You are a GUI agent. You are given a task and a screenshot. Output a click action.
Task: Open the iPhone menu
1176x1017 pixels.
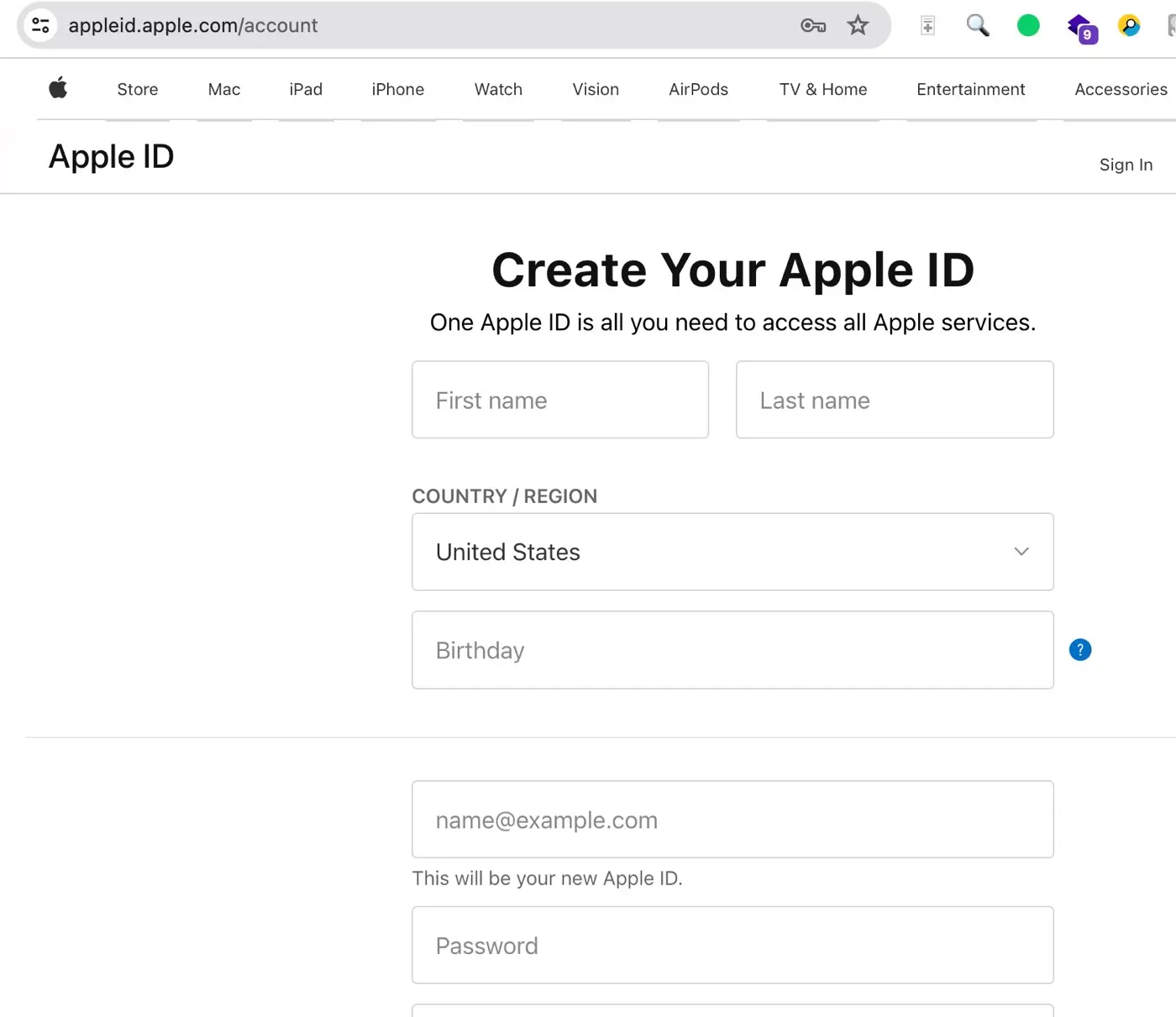[x=398, y=89]
